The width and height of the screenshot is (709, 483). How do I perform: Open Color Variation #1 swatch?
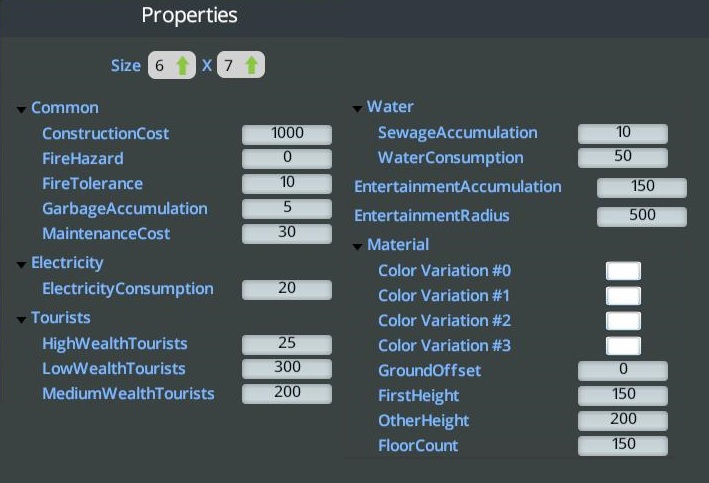coord(623,296)
